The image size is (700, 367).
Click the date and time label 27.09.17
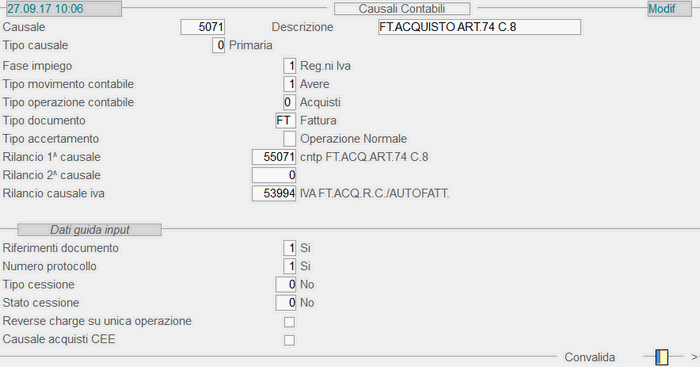point(63,8)
